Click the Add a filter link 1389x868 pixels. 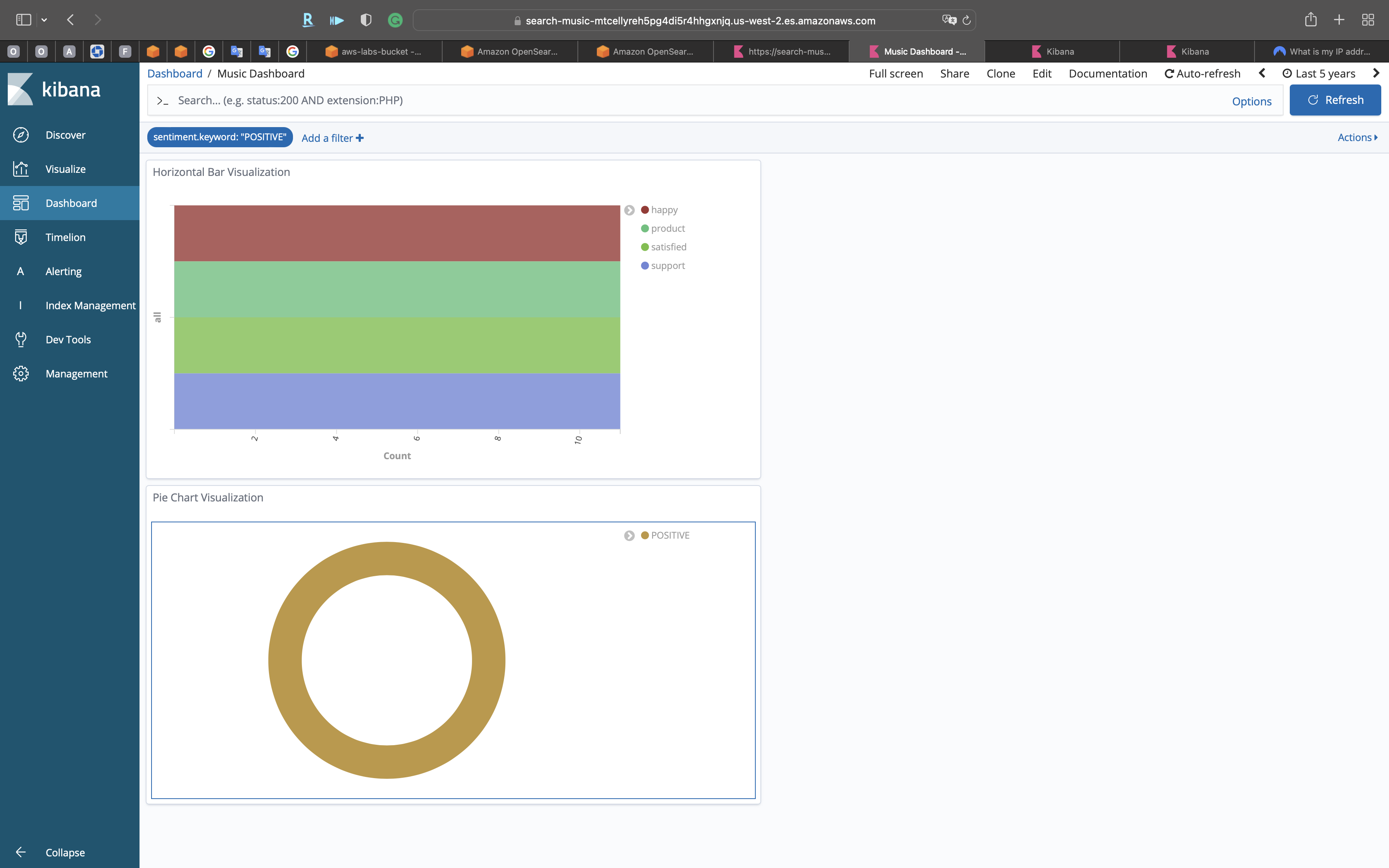point(332,138)
